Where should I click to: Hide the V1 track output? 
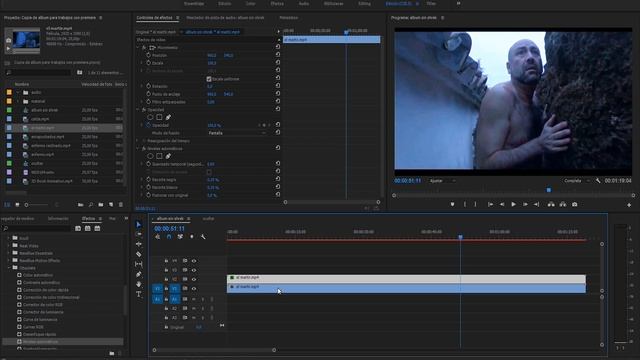(x=194, y=289)
